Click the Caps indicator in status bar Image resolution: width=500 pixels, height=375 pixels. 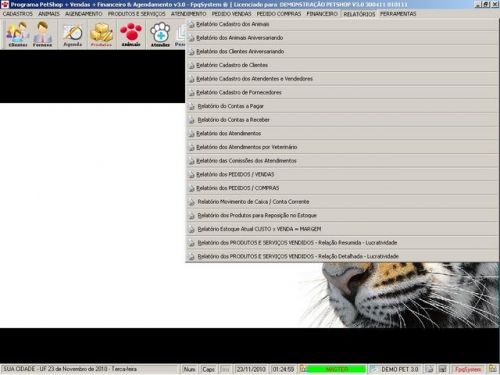coord(208,369)
